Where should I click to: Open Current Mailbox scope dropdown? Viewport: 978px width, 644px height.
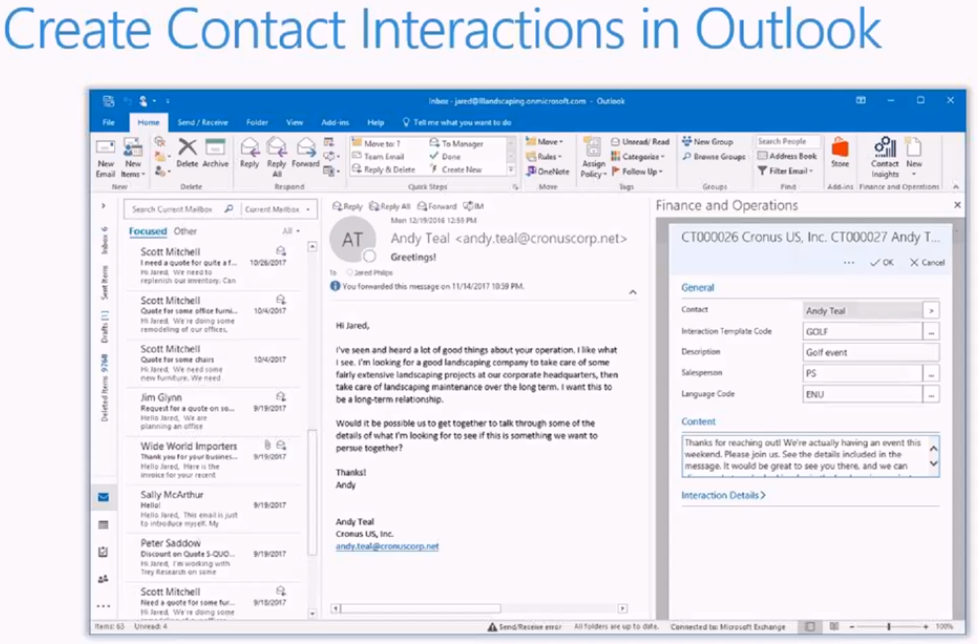click(277, 209)
